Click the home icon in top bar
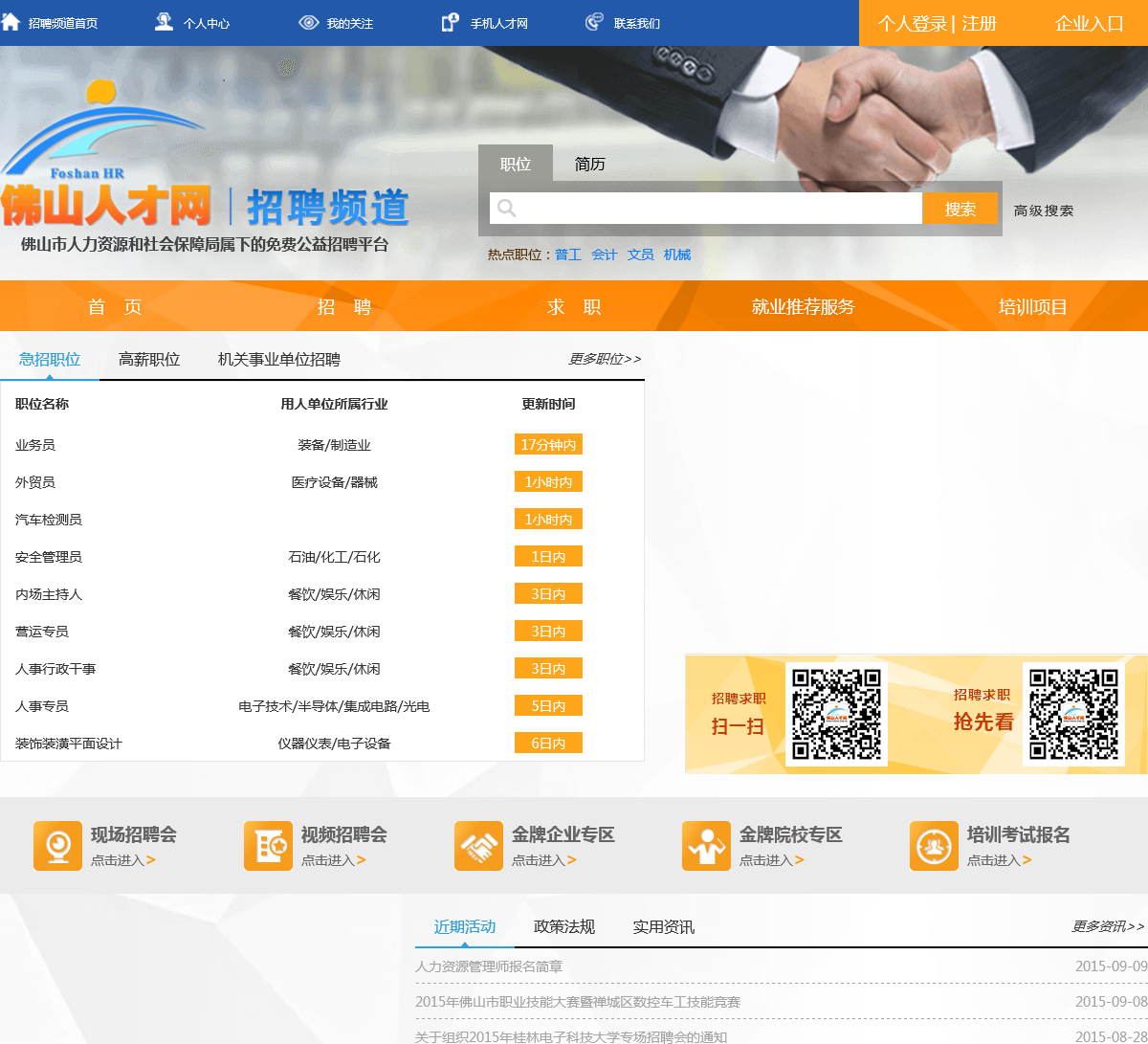This screenshot has width=1148, height=1044. point(10,22)
